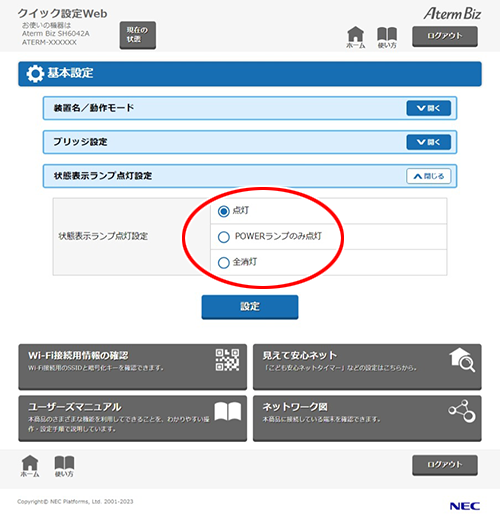This screenshot has width=500, height=531.
Task: Open the bottom 使い方 book icon
Action: pyautogui.click(x=64, y=466)
